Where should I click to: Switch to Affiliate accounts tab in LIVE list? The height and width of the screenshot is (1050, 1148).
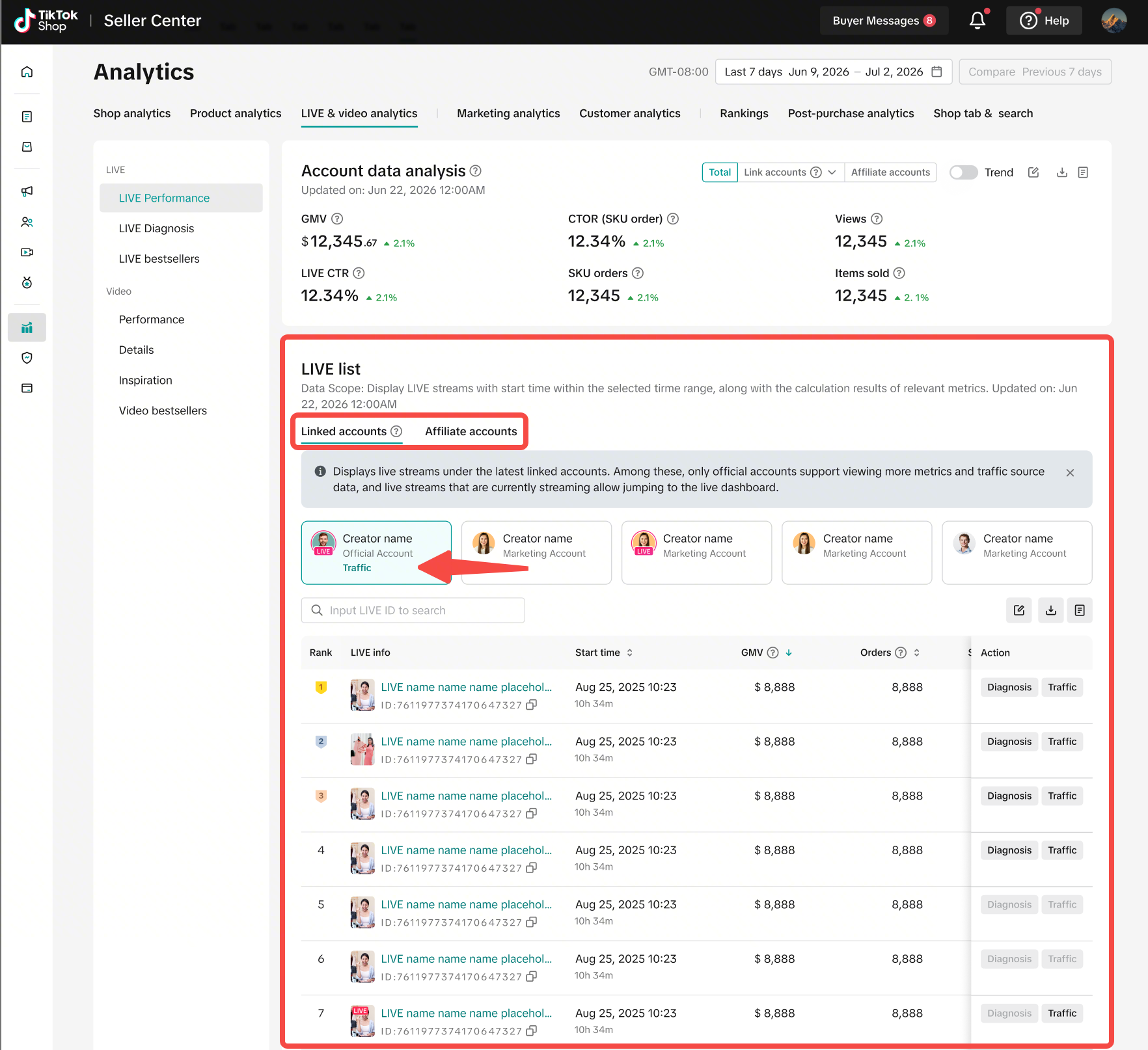pos(471,431)
